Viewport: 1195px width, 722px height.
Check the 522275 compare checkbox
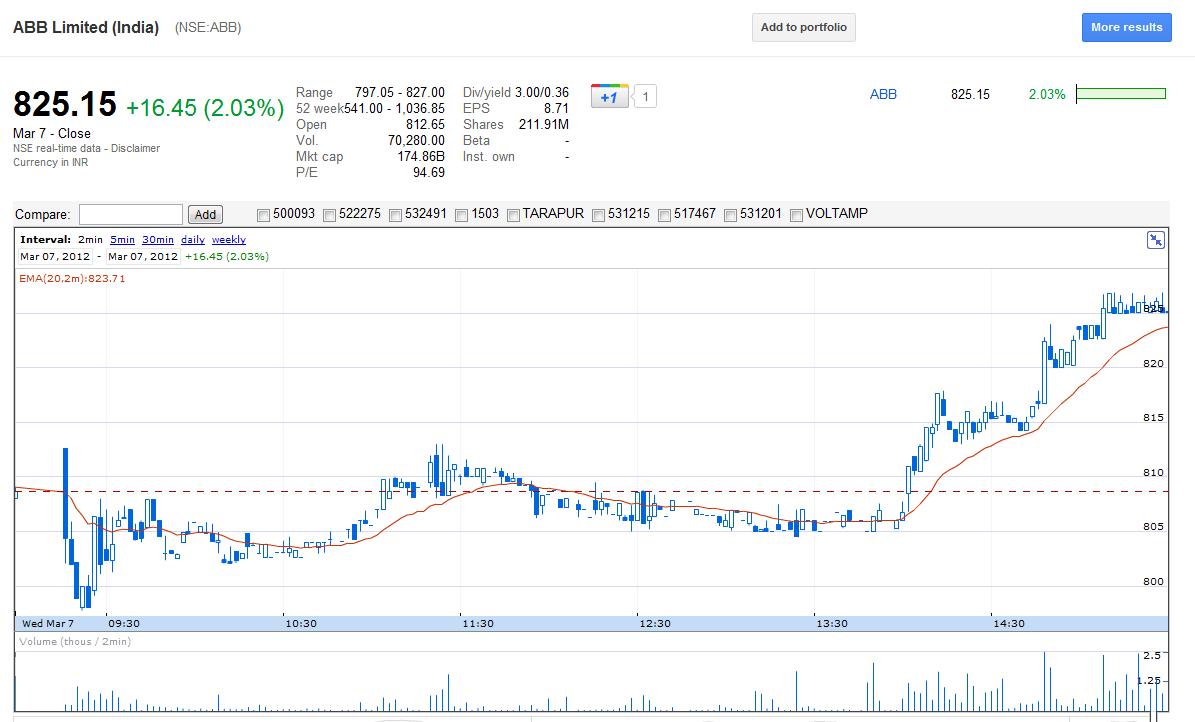pyautogui.click(x=329, y=215)
